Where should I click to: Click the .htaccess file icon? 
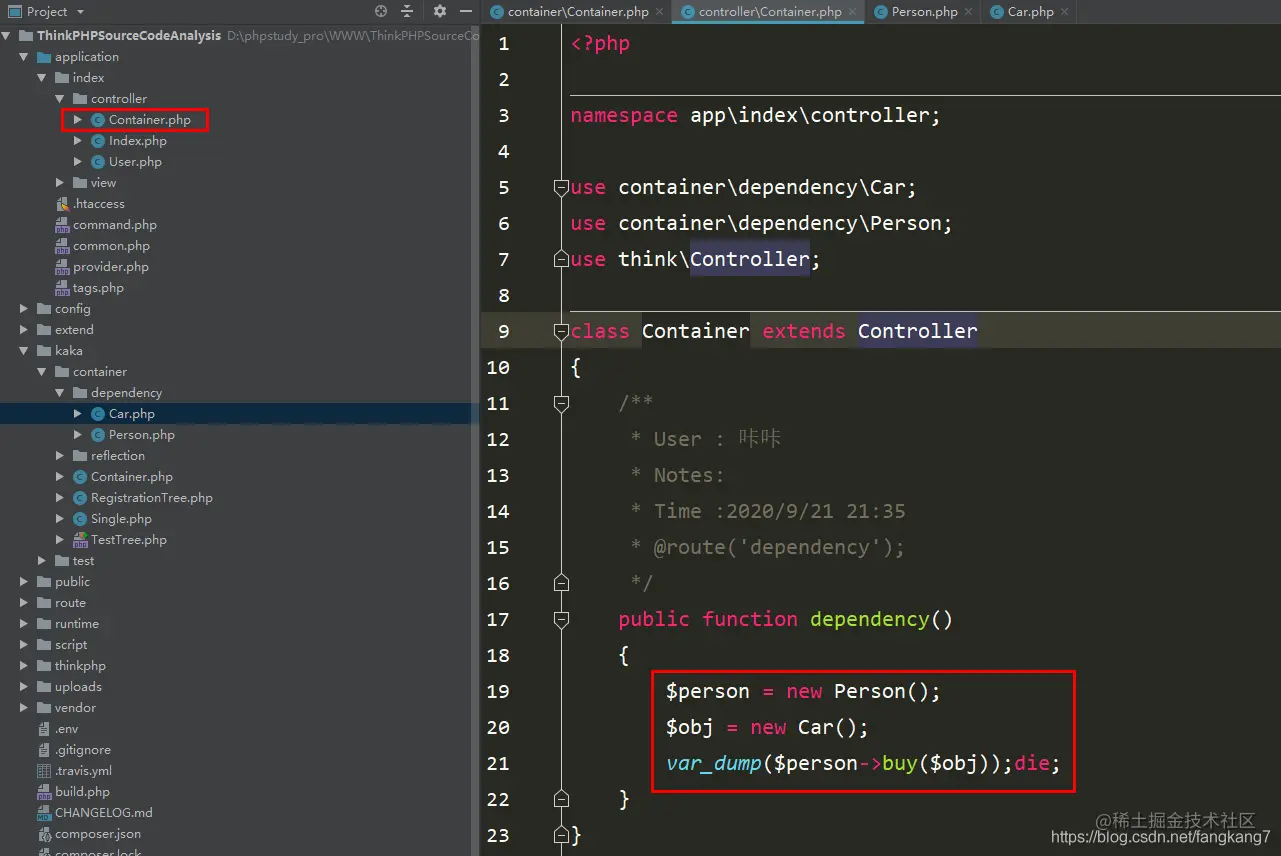(62, 204)
